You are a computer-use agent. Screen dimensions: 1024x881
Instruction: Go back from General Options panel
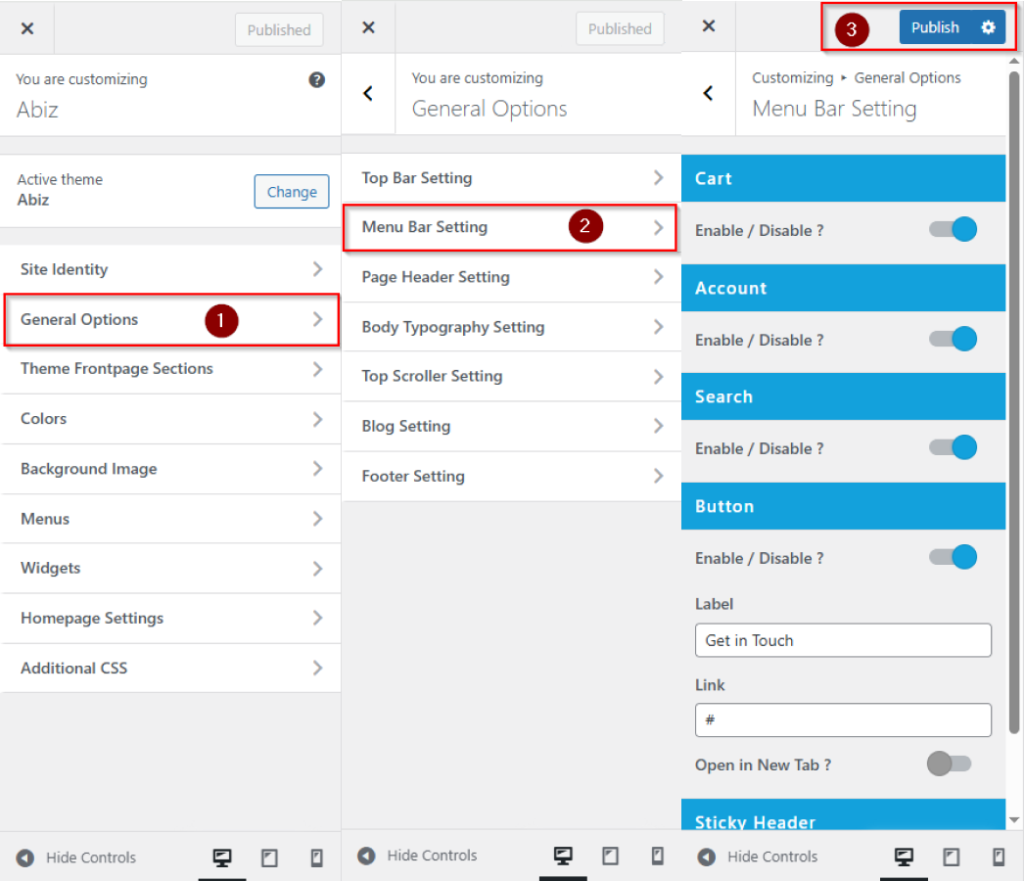(368, 93)
